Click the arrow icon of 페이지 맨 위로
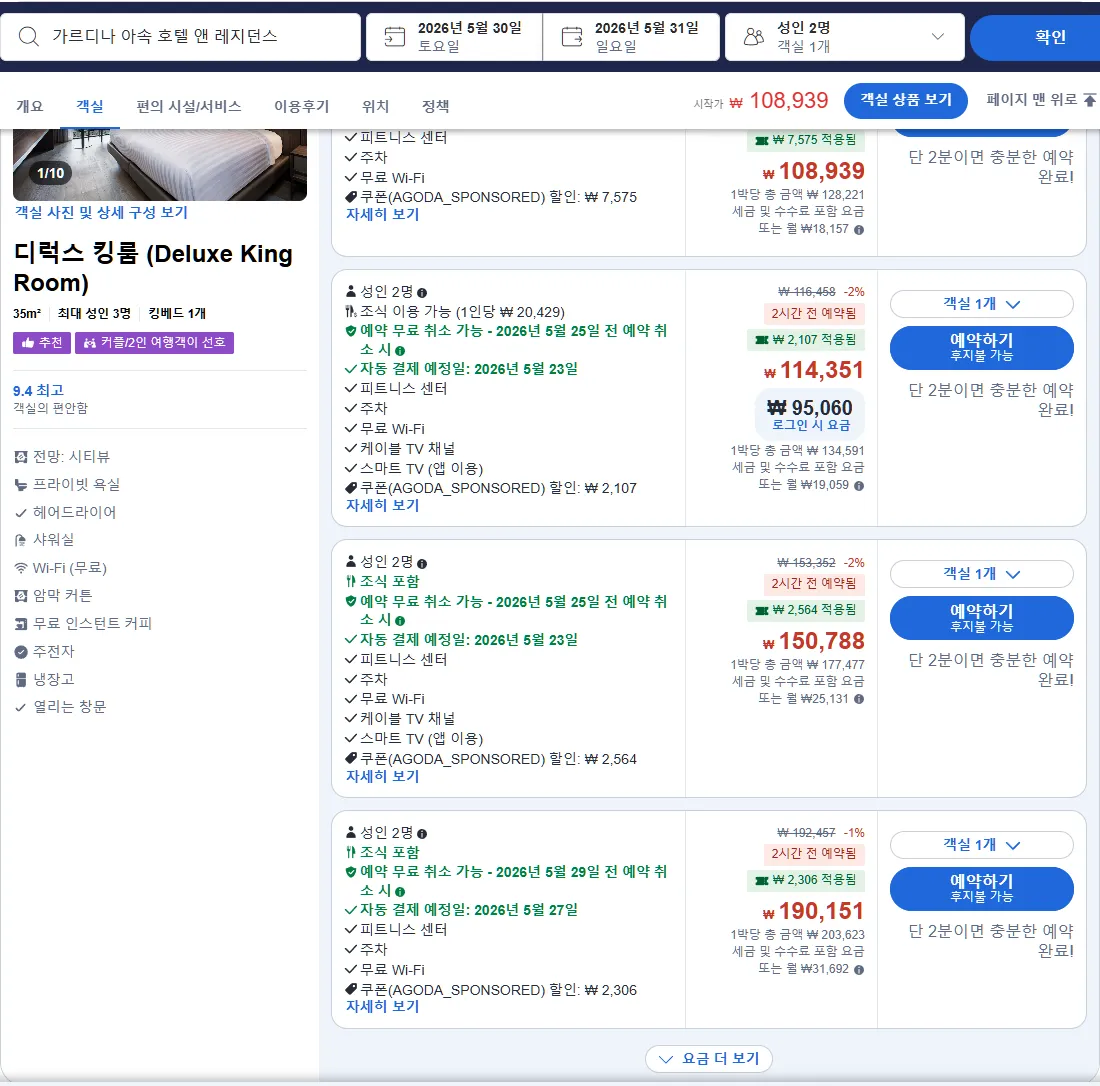 pos(1089,100)
